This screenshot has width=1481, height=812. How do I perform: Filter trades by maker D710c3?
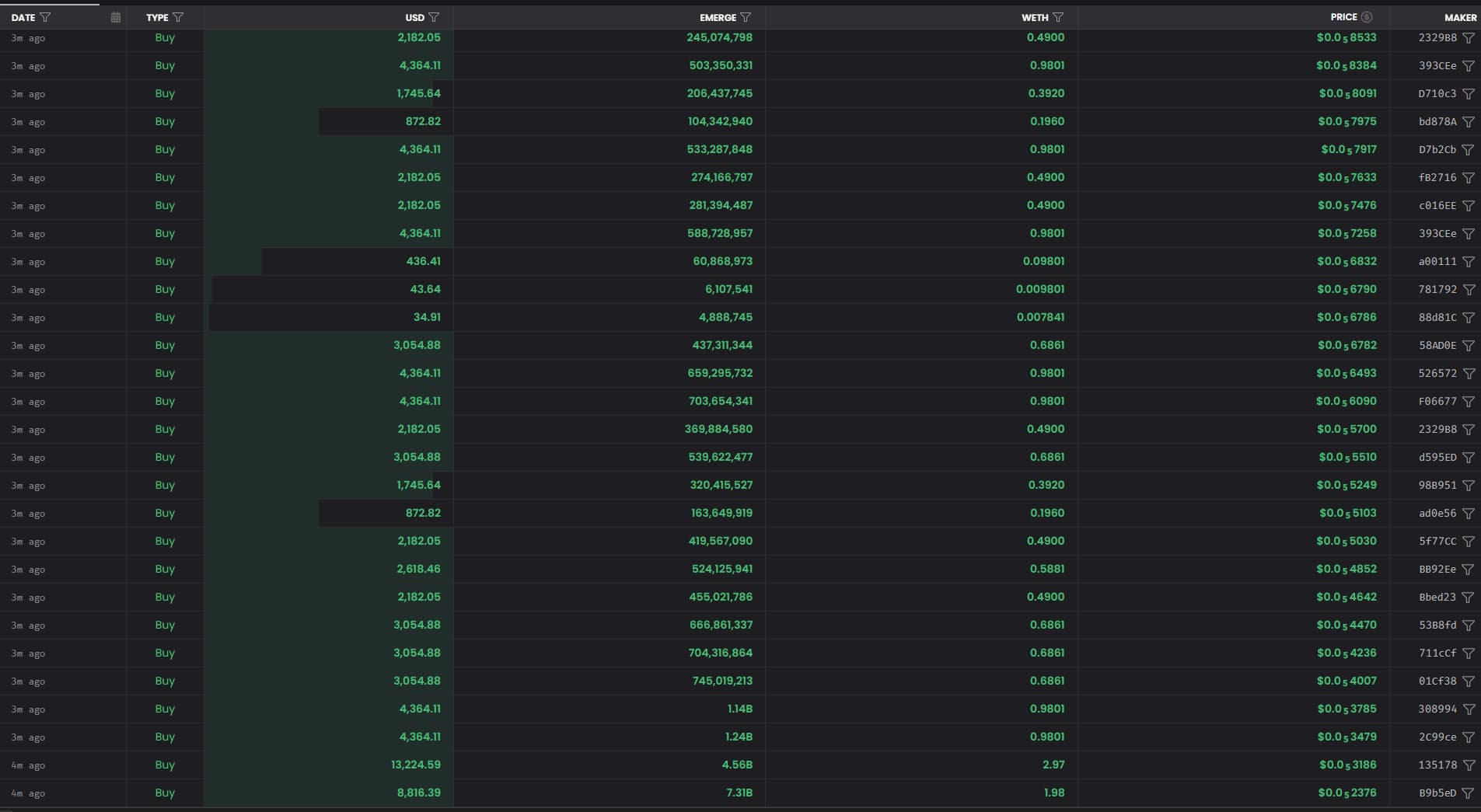coord(1469,94)
